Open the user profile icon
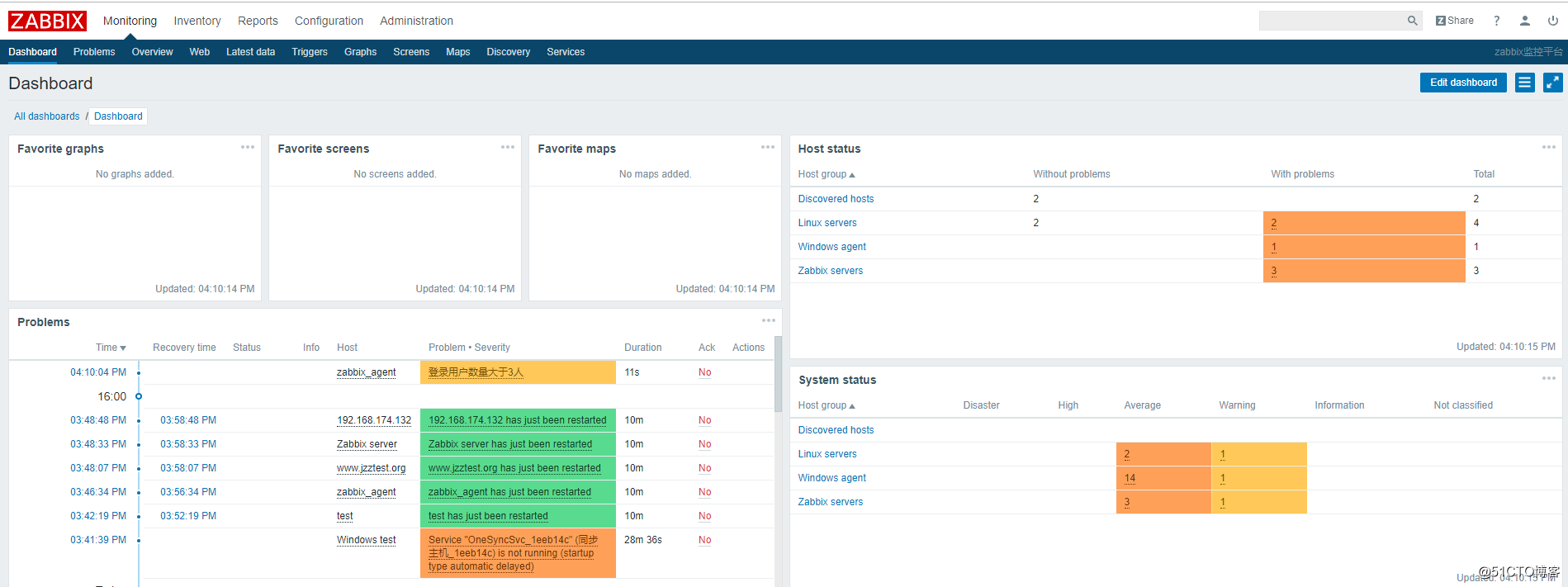The height and width of the screenshot is (587, 1568). point(1525,21)
